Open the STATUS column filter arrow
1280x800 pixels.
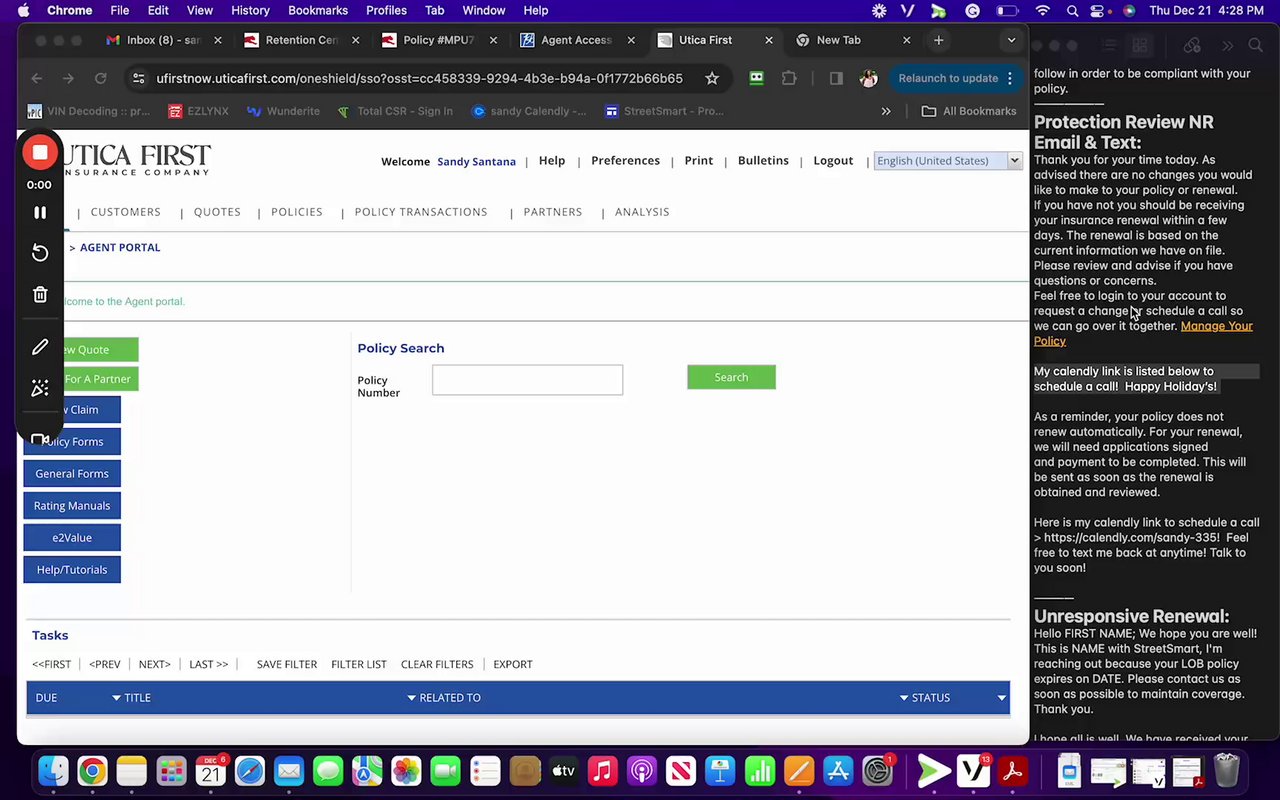coord(904,698)
